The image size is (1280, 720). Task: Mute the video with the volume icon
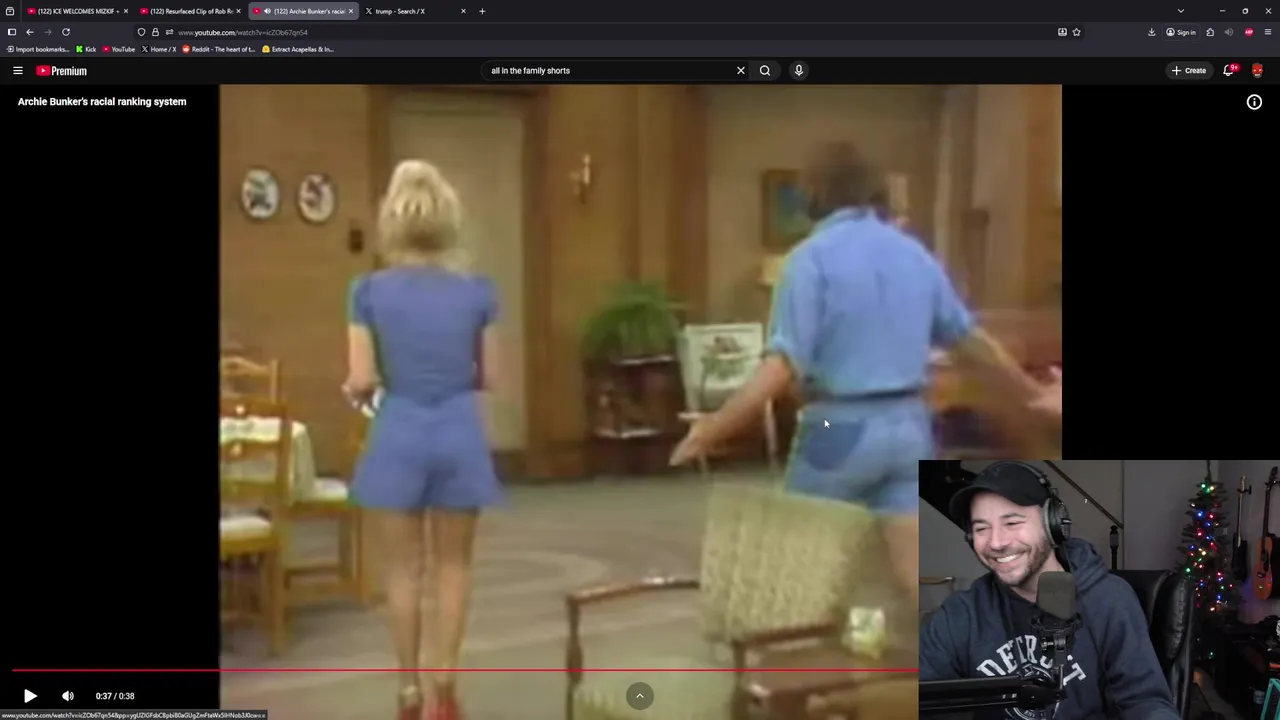(x=68, y=696)
